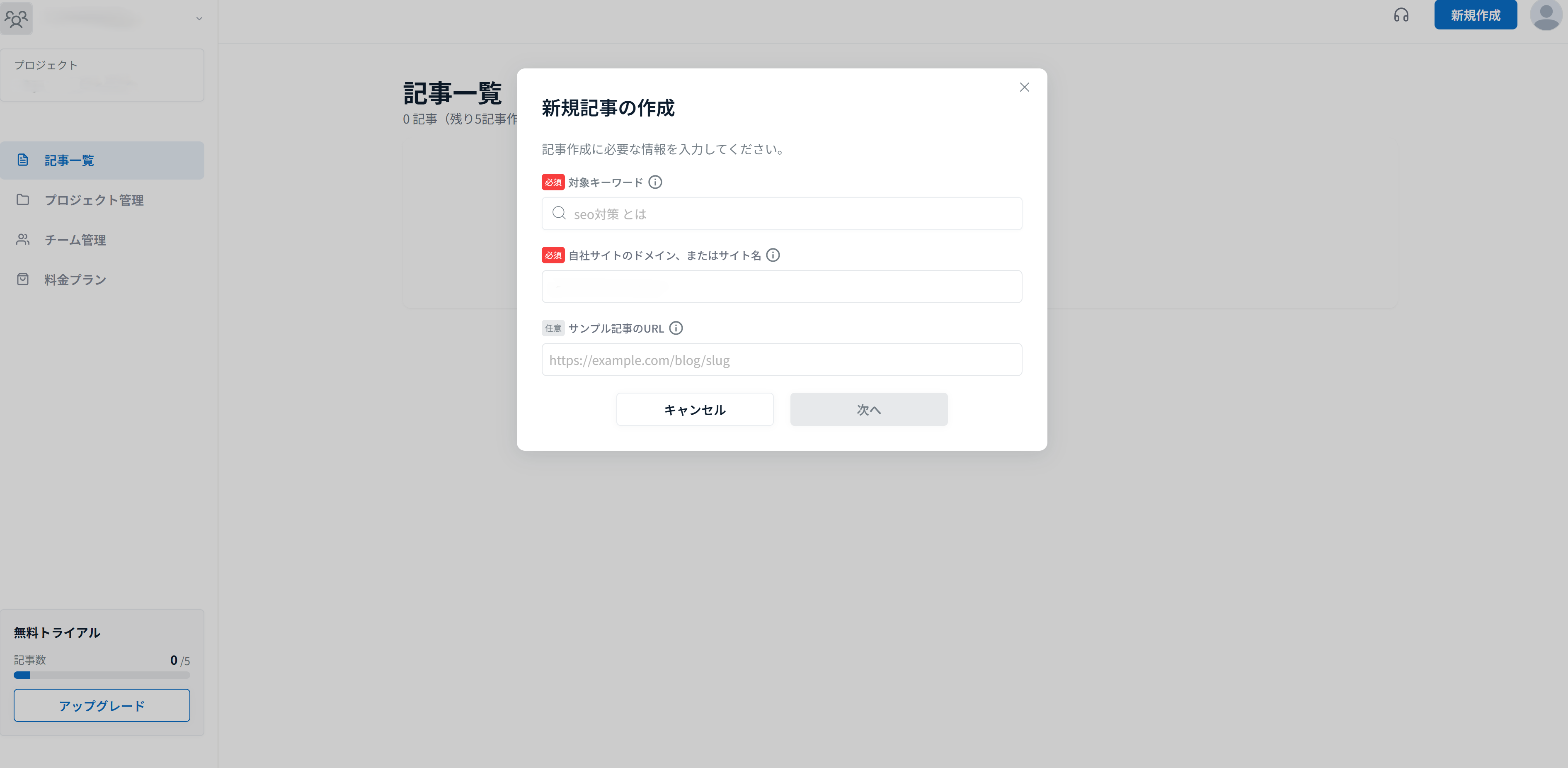Click the プロジェクト管理 folder icon
Screen dimensions: 1568x768
pos(22,200)
